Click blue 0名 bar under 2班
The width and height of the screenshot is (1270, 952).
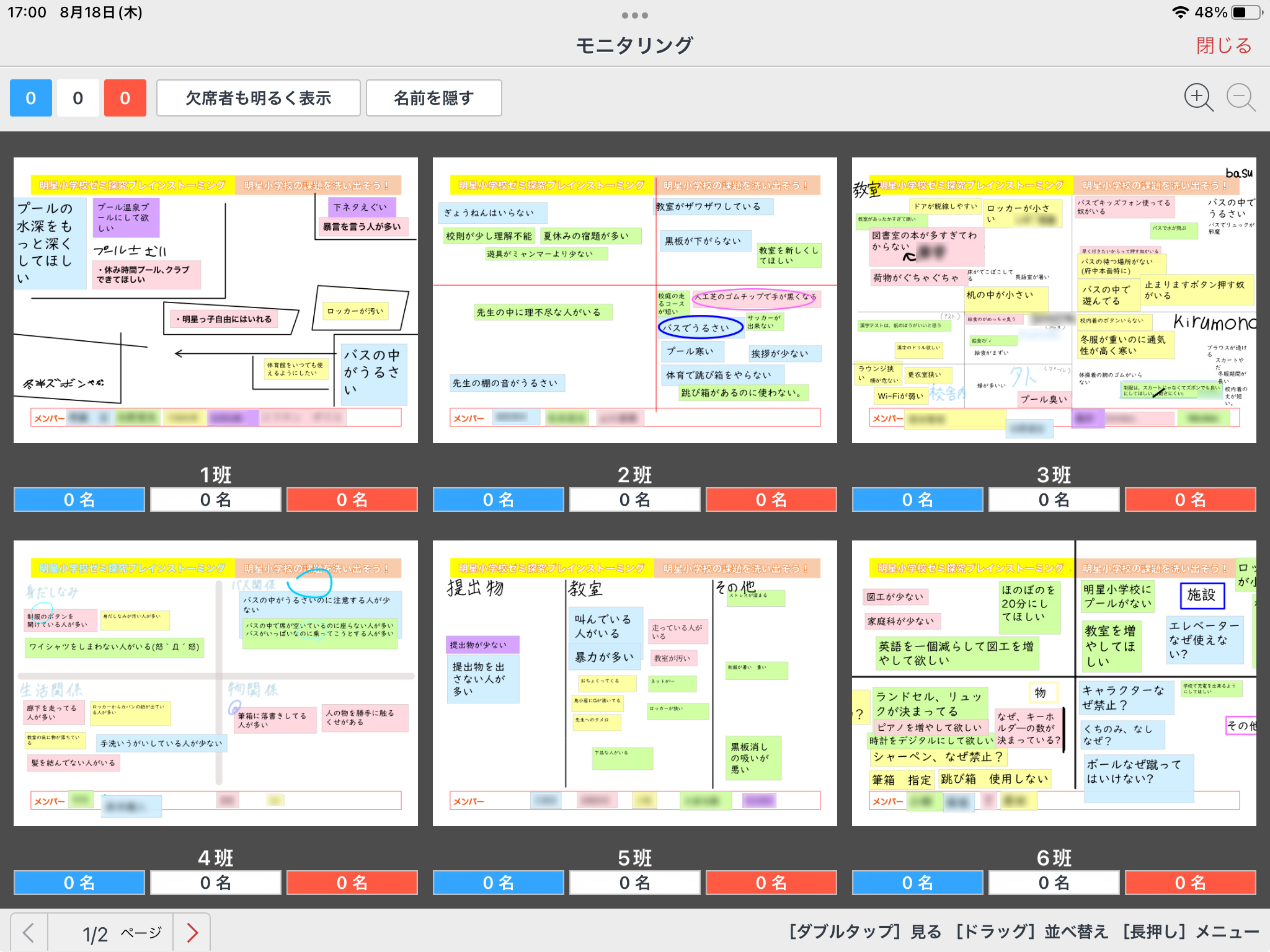tap(499, 500)
